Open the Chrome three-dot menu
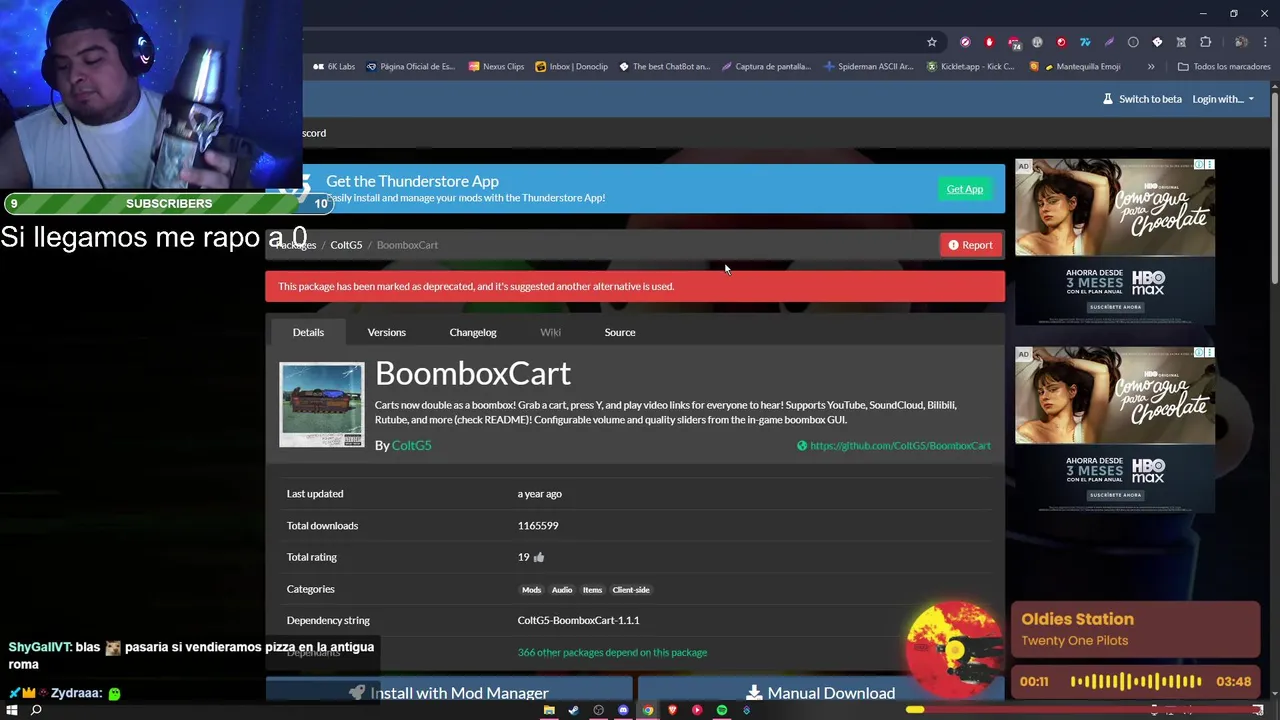1280x720 pixels. [x=1266, y=42]
